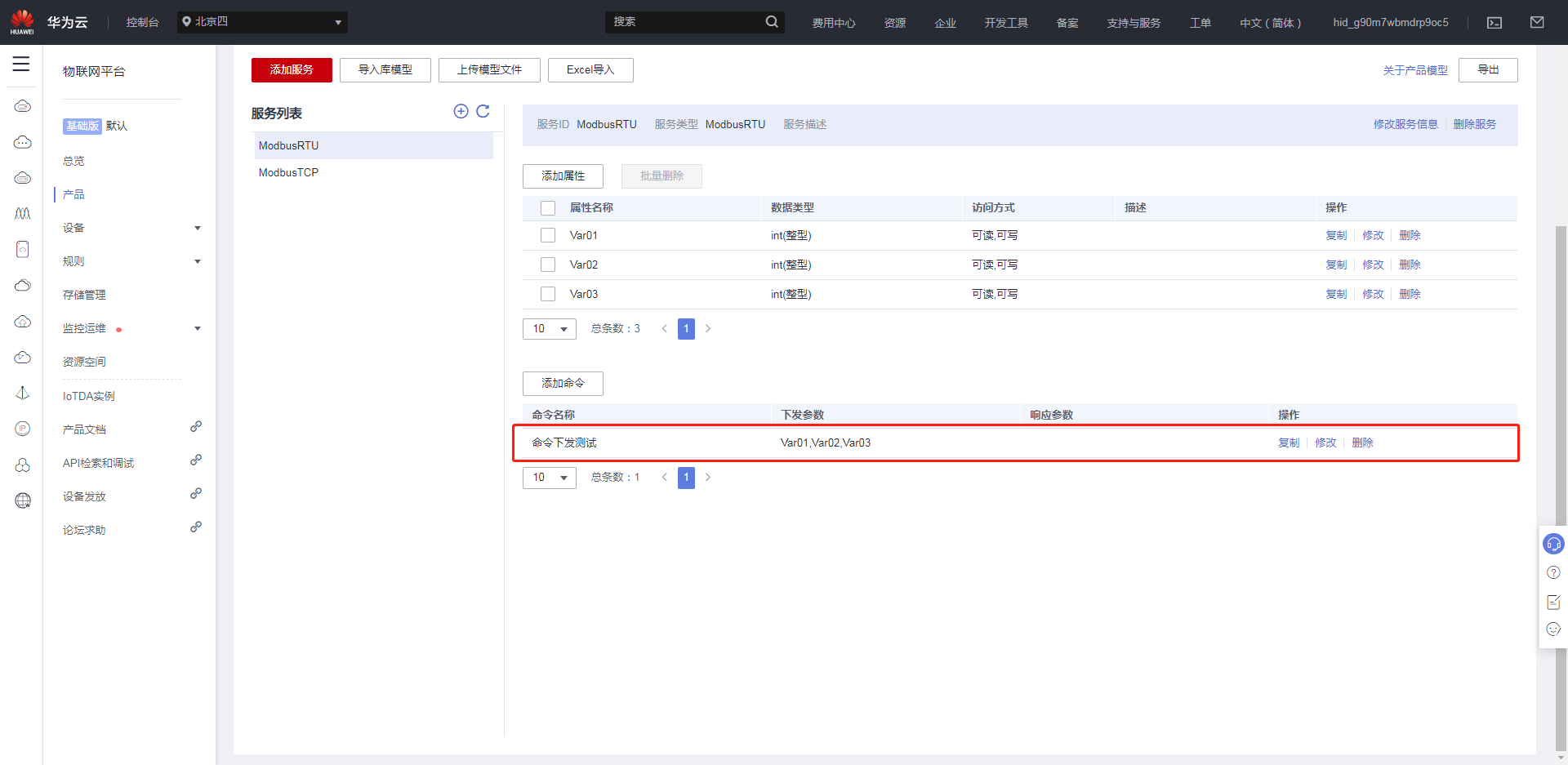Click the search magnifier icon
The height and width of the screenshot is (765, 1568).
click(x=771, y=22)
